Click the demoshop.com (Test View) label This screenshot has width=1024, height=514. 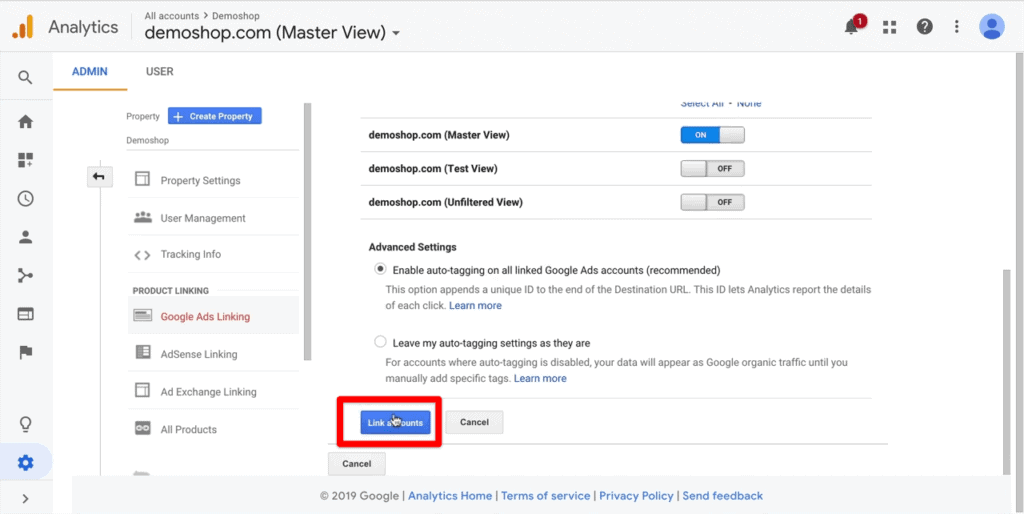coord(433,169)
